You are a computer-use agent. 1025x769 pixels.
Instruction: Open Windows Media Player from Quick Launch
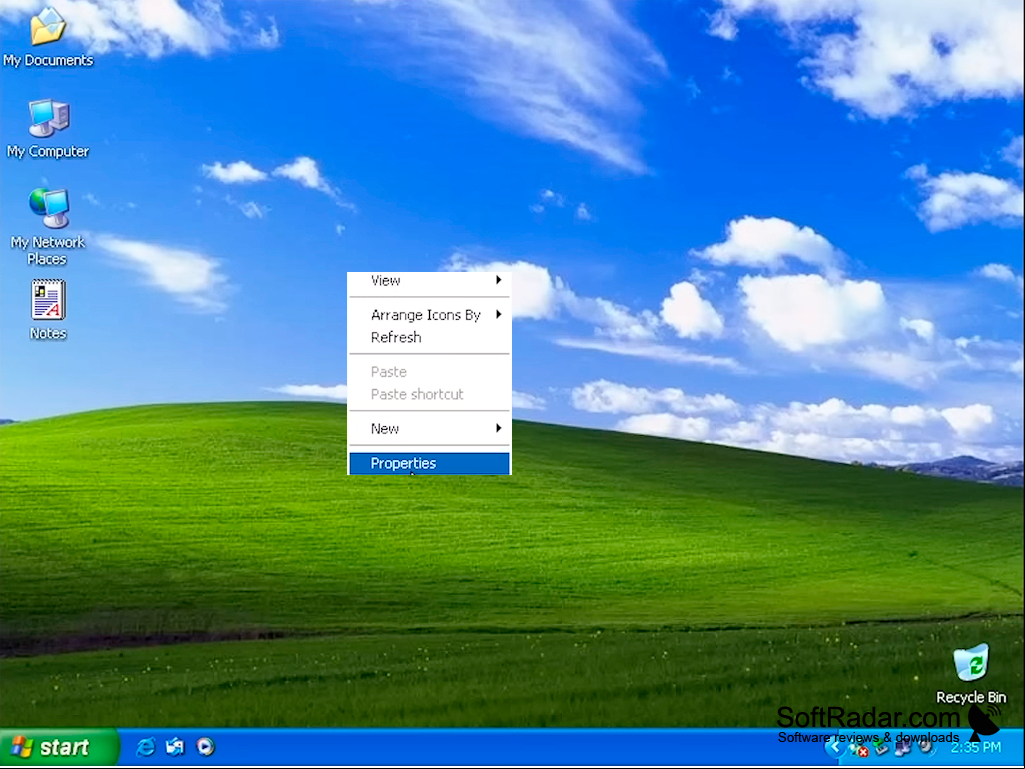coord(205,746)
